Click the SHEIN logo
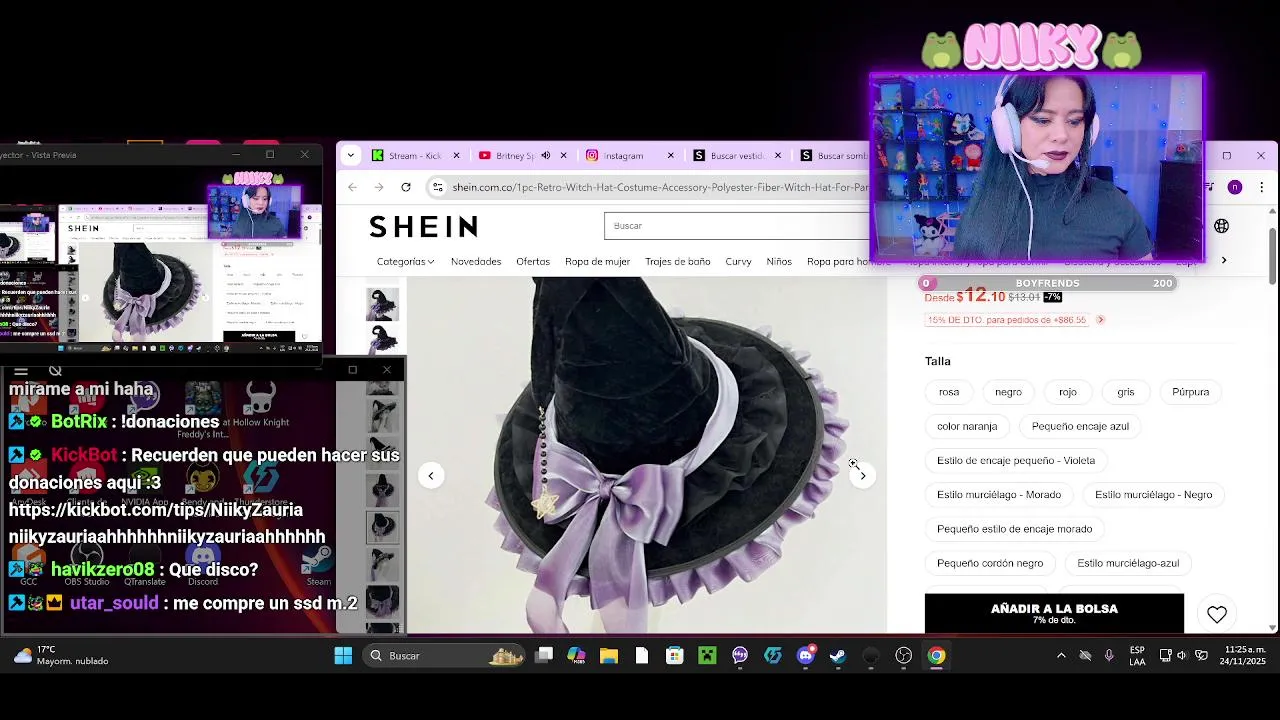This screenshot has height=720, width=1280. 423,227
